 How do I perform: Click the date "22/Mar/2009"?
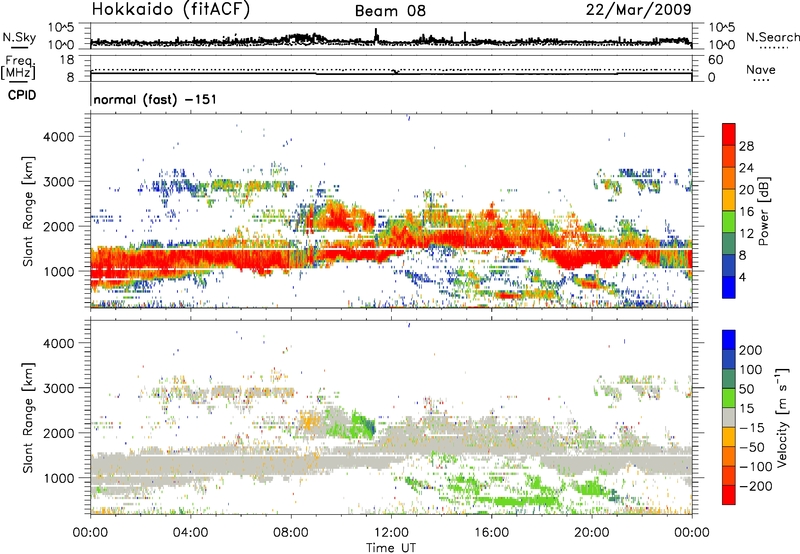[639, 10]
